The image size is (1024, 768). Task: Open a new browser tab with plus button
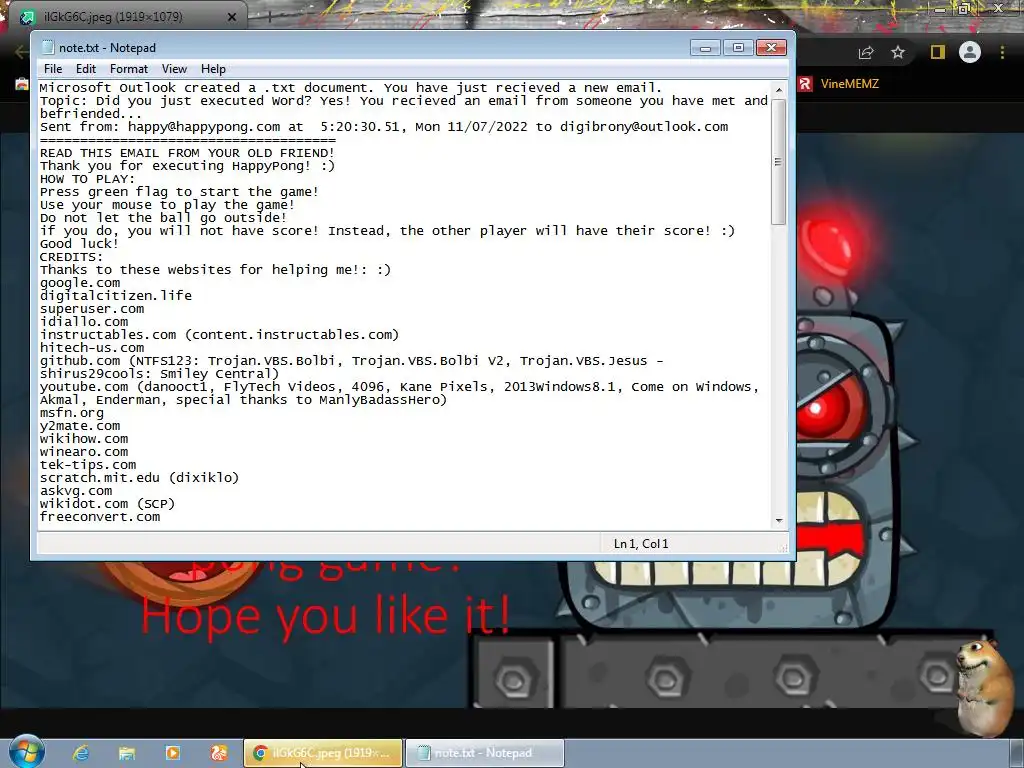(x=268, y=17)
